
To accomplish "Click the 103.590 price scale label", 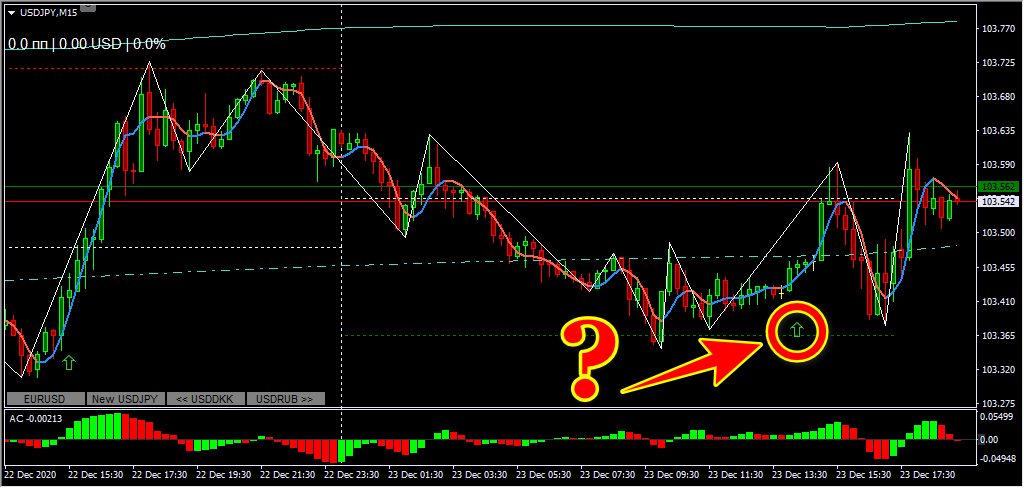I will [x=997, y=165].
